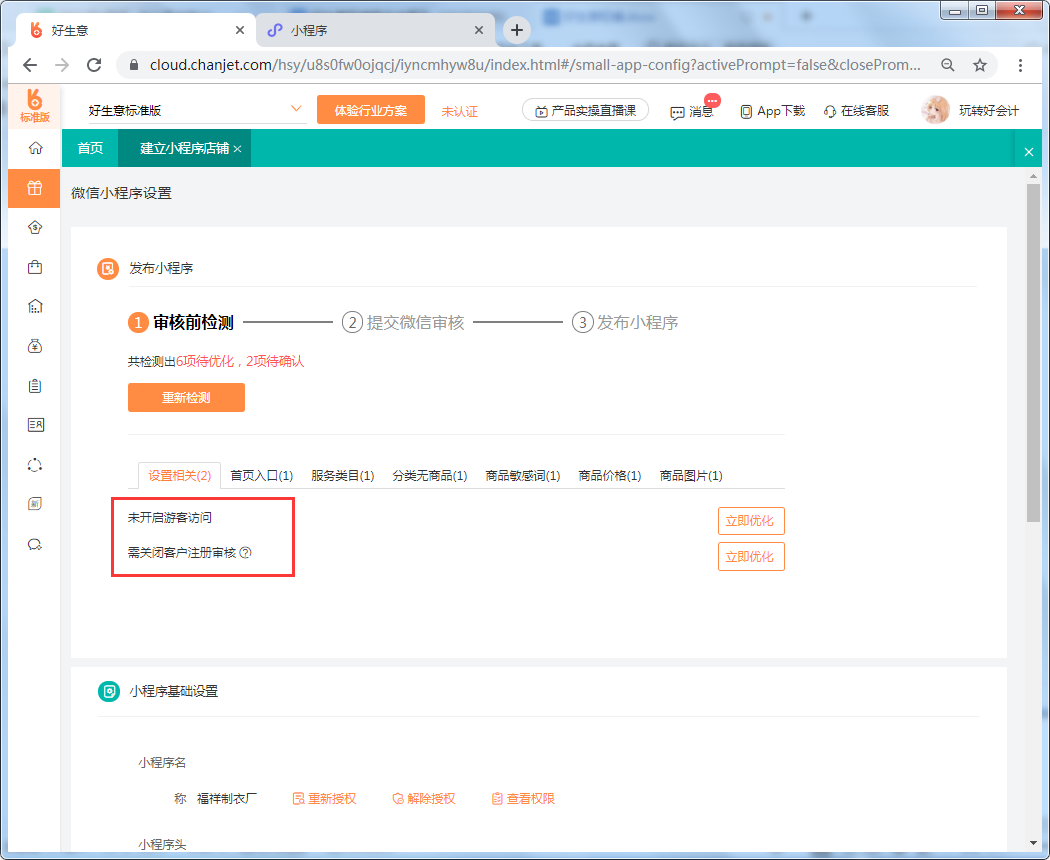Expand the 好生意标准版 dropdown
The height and width of the screenshot is (860, 1050).
(296, 109)
